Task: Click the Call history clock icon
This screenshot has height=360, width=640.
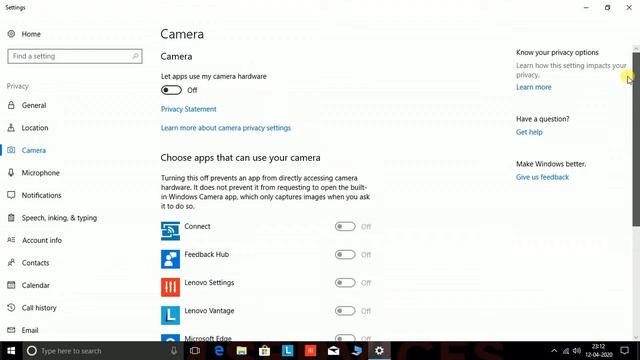Action: point(11,307)
